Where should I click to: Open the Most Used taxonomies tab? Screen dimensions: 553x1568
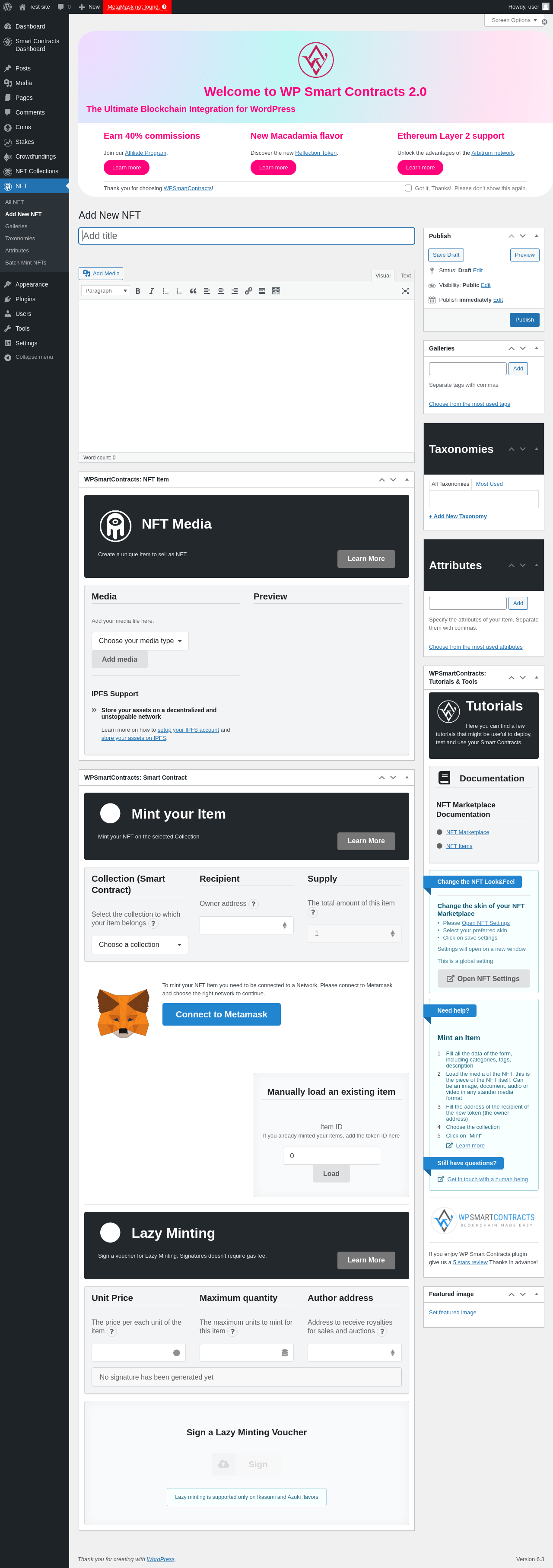[x=489, y=484]
